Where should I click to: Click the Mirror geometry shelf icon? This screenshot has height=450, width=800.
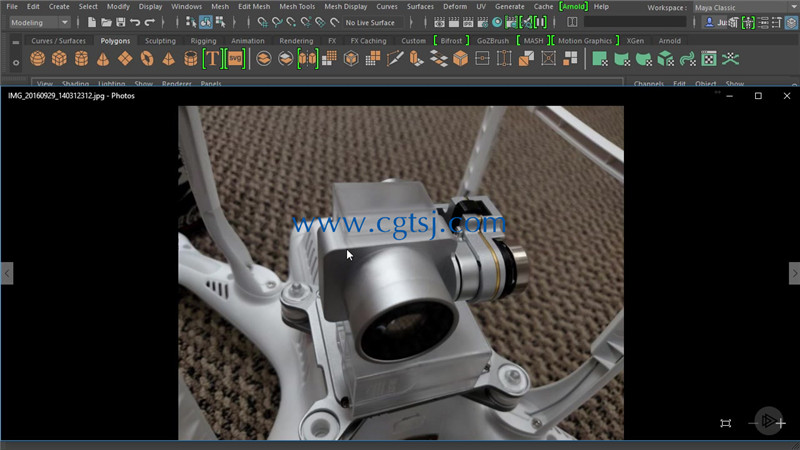pos(308,59)
